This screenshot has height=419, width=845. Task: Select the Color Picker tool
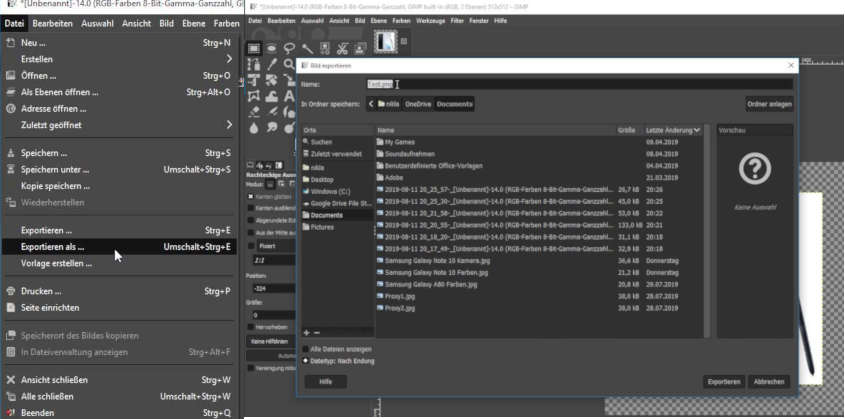pos(272,65)
